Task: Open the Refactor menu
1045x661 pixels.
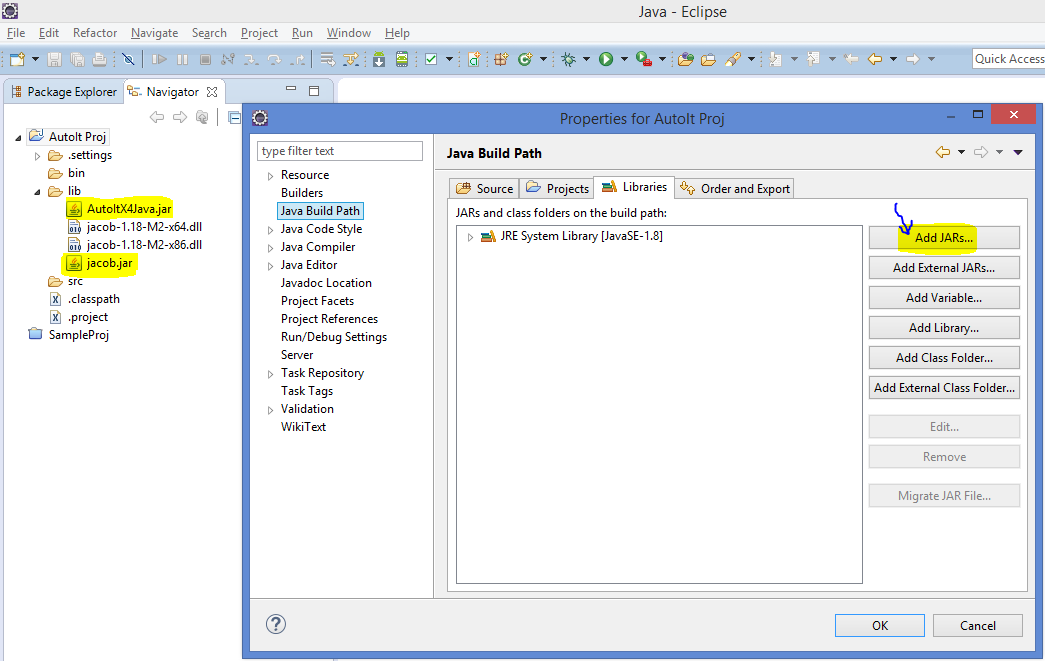Action: point(94,32)
